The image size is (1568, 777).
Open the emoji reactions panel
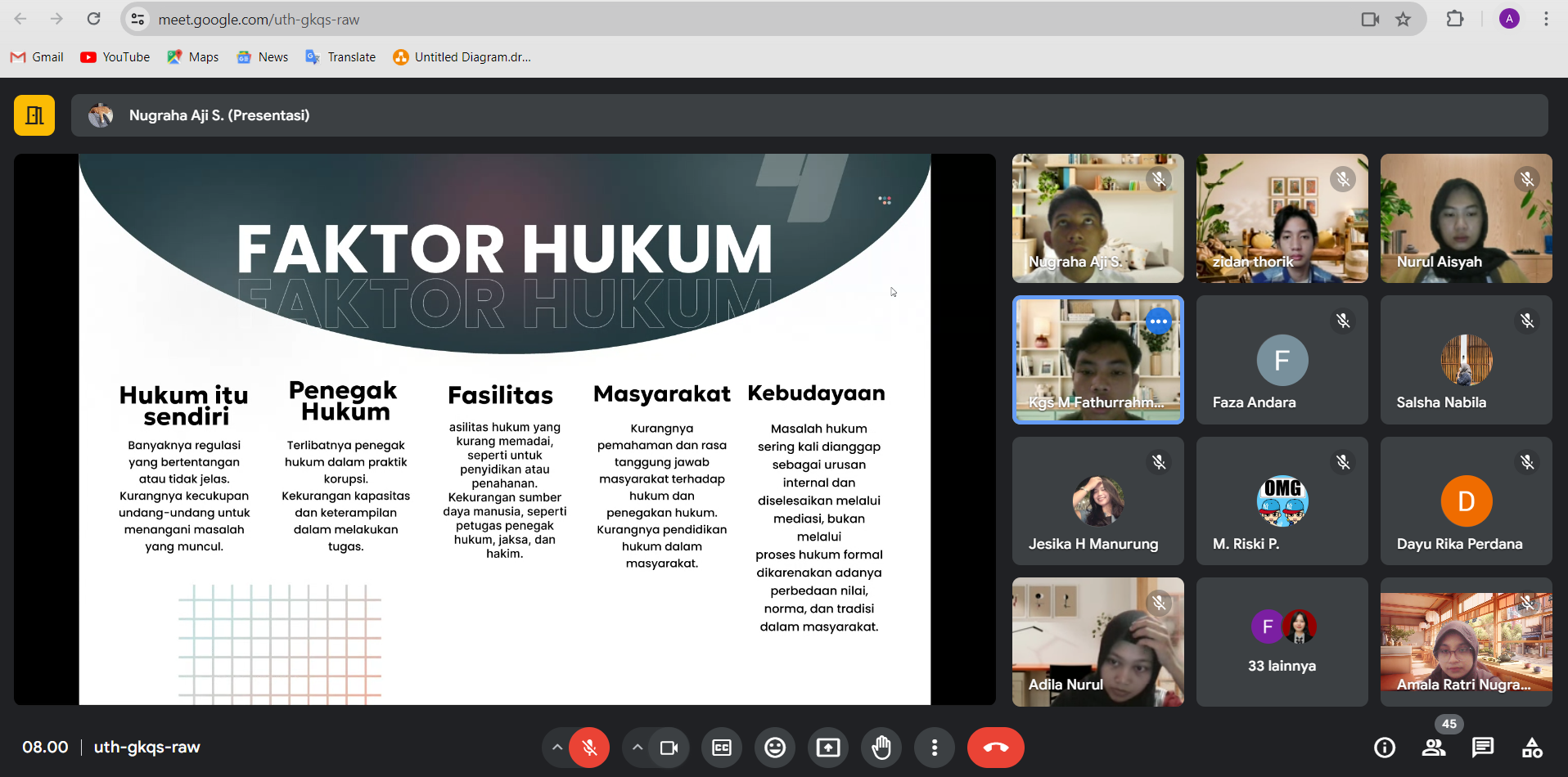(x=775, y=748)
